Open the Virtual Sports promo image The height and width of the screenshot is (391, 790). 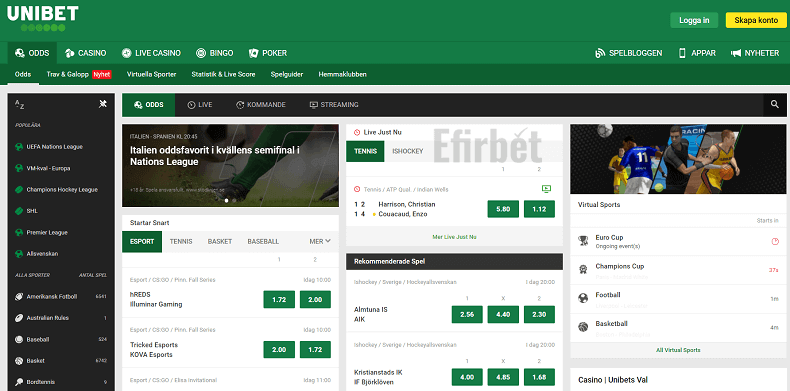tap(678, 159)
